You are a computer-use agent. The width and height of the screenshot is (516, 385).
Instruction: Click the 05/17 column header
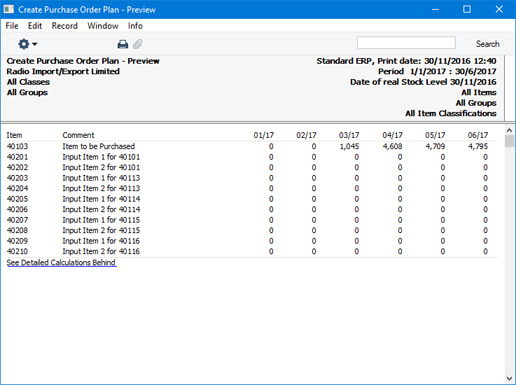pyautogui.click(x=435, y=135)
